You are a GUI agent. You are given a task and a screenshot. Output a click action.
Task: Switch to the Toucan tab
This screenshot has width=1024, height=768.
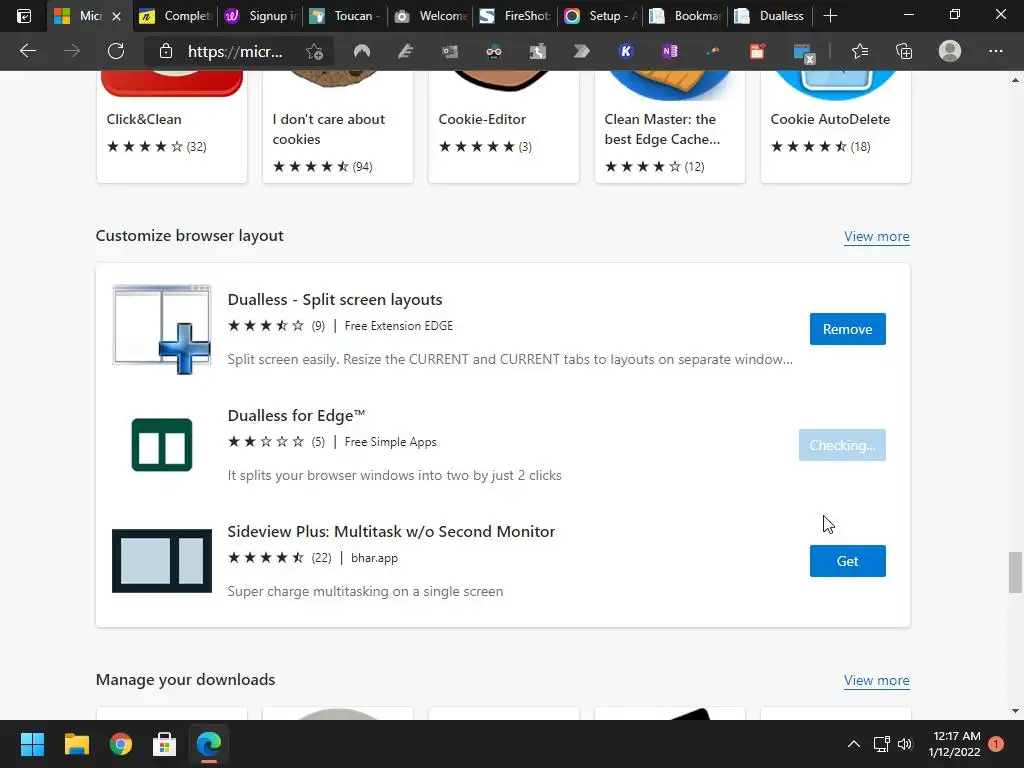tap(345, 16)
